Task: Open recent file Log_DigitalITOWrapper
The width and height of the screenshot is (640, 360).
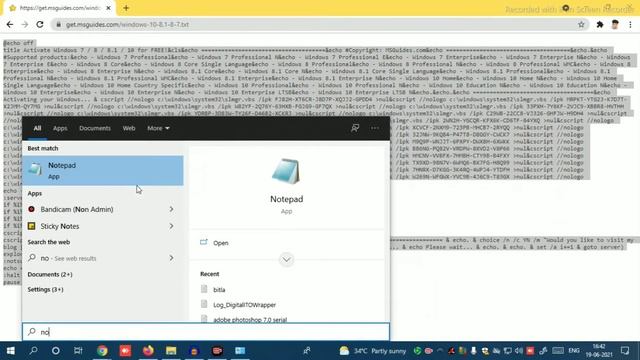Action: coord(244,304)
